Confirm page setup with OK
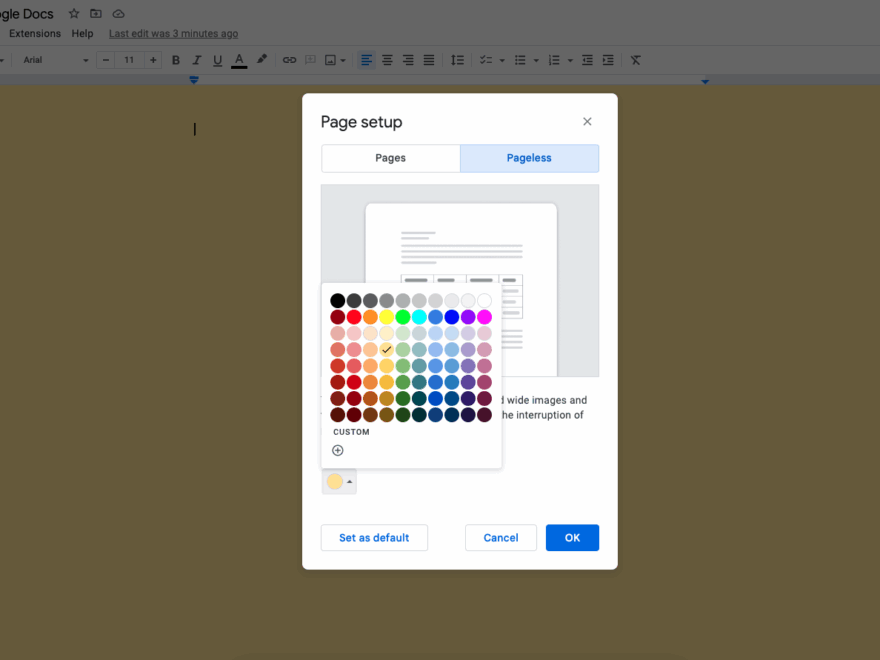 click(x=572, y=537)
